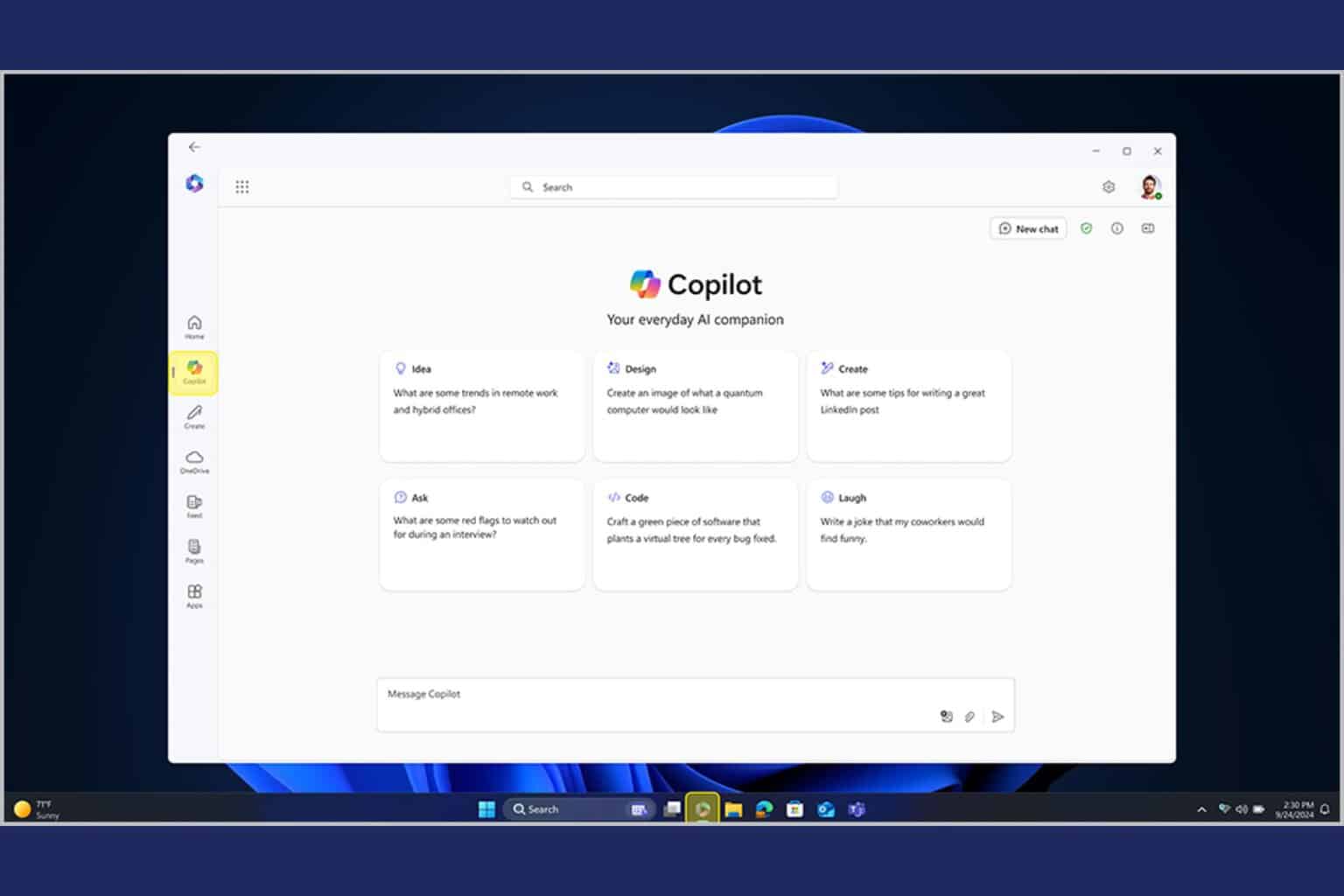Open the notification bell in taskbar

1325,809
